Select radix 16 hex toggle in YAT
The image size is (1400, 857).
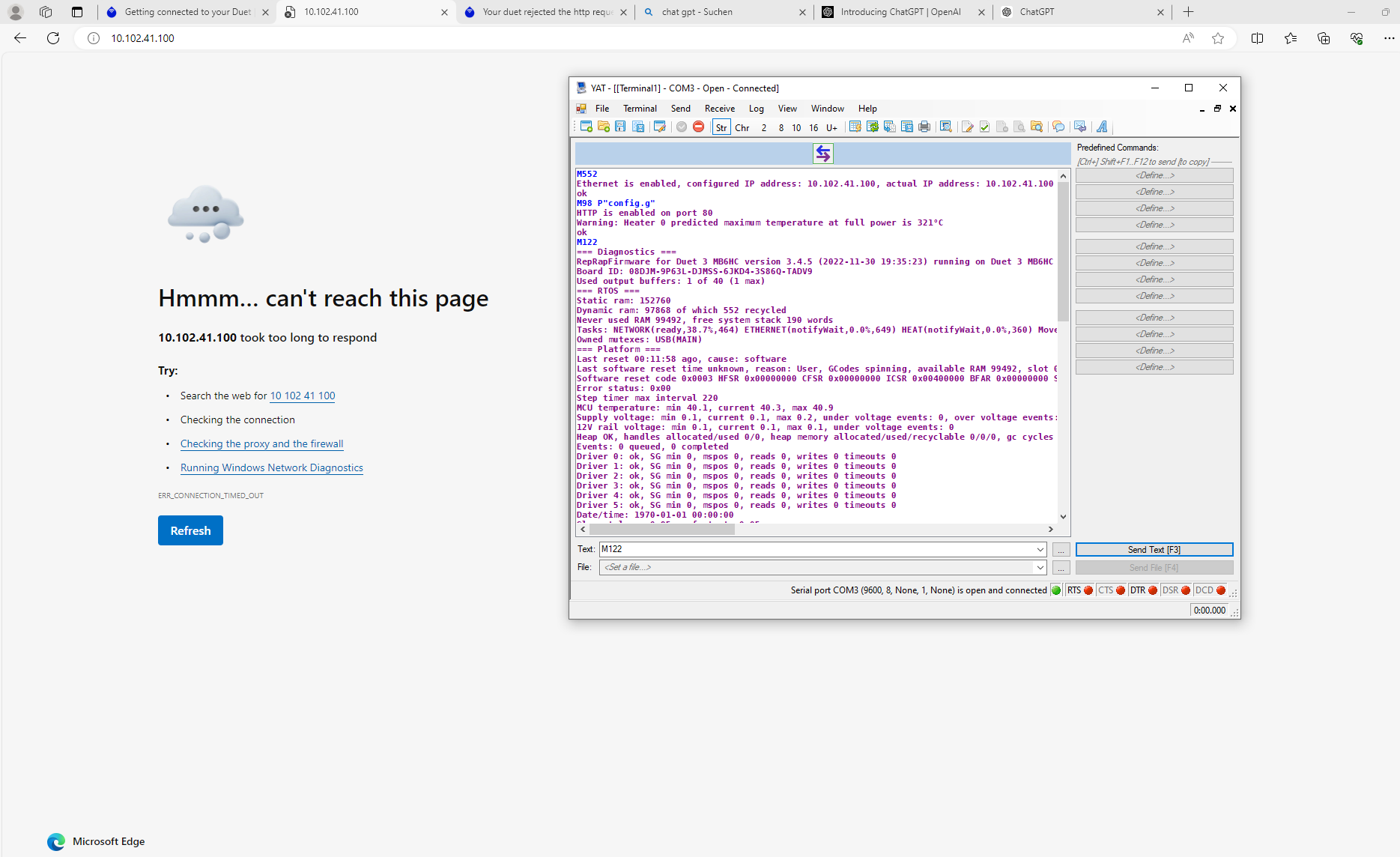(x=813, y=127)
